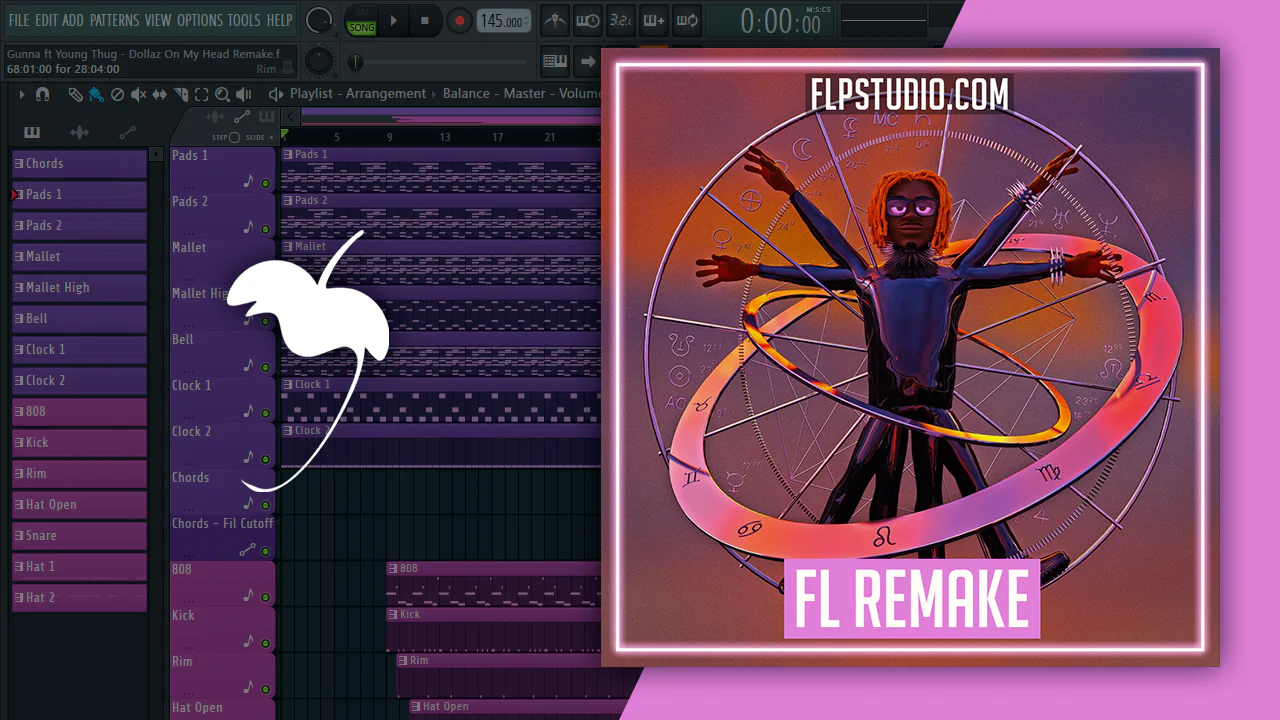The height and width of the screenshot is (720, 1280).
Task: Click the speaker icon before Playlist title
Action: (x=276, y=94)
